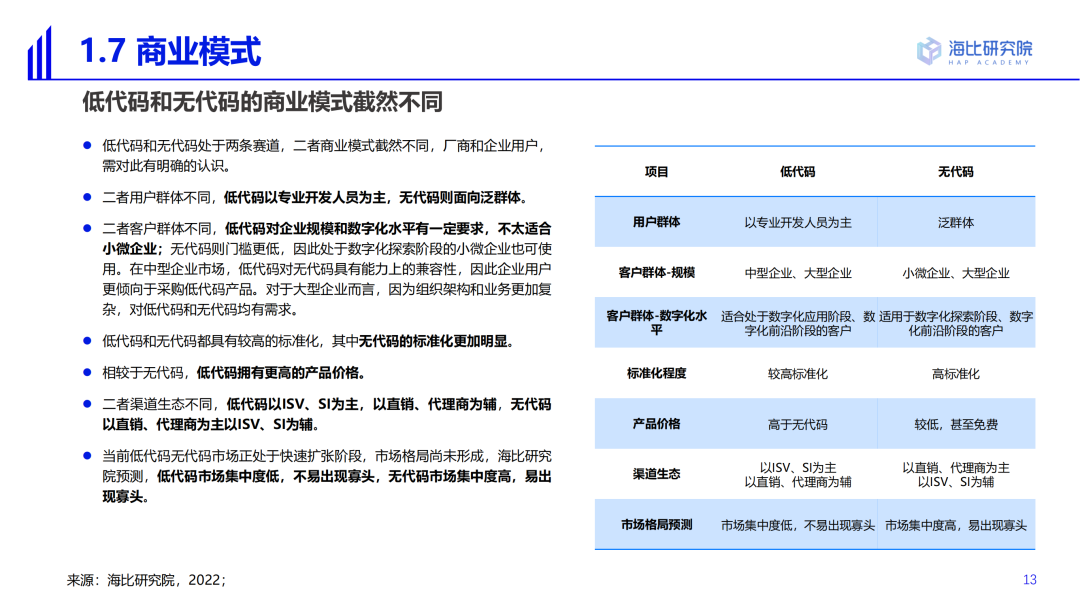Click the row label 用户群体
The image size is (1080, 607).
pyautogui.click(x=656, y=222)
